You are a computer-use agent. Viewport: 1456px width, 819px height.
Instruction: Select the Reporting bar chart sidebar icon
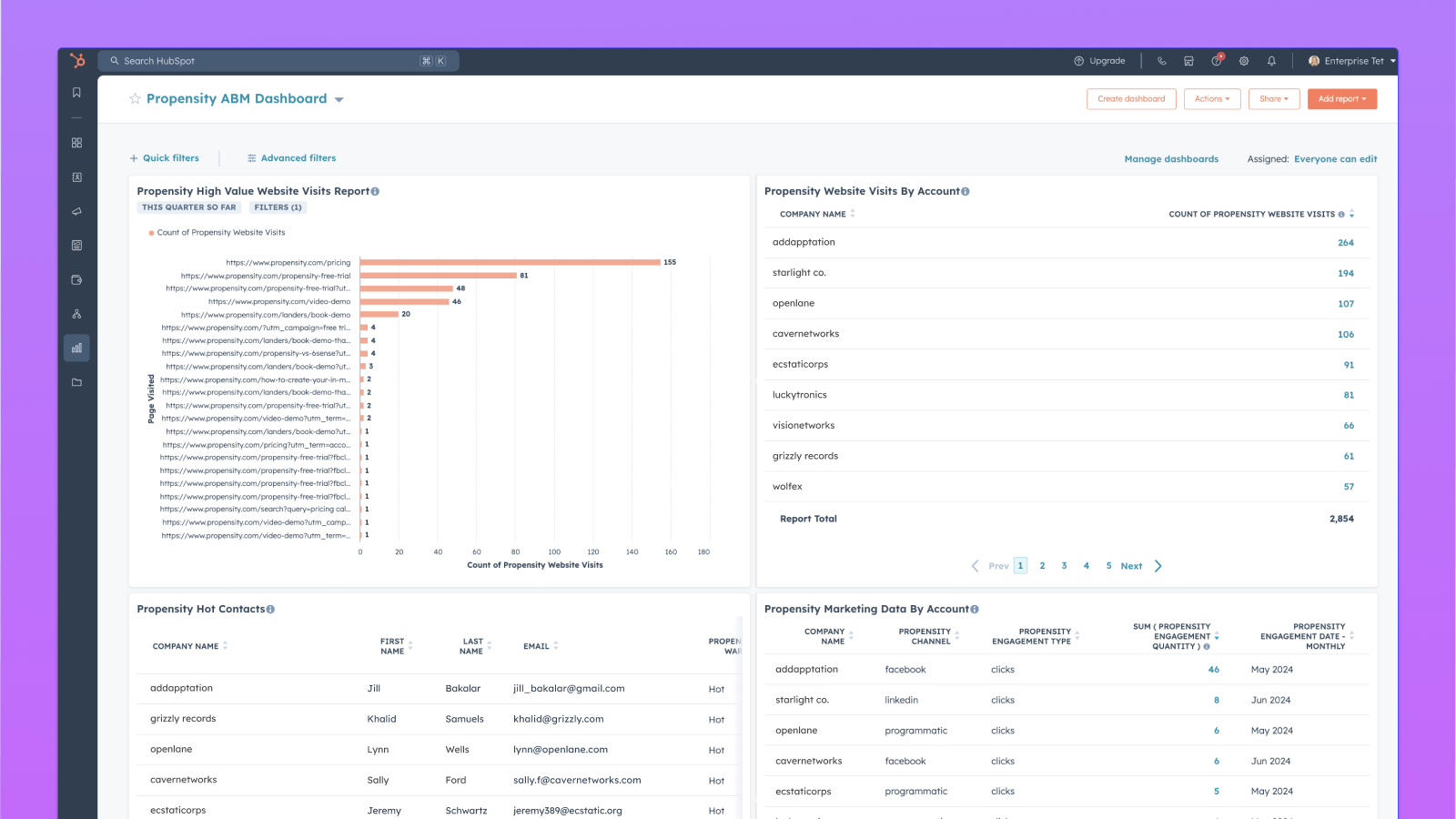[x=76, y=347]
